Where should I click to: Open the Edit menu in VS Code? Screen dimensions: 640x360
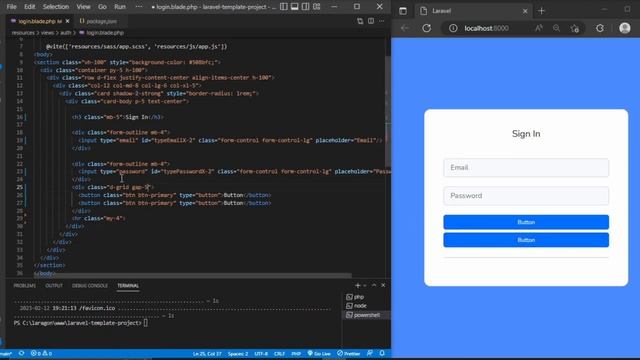pyautogui.click(x=29, y=7)
